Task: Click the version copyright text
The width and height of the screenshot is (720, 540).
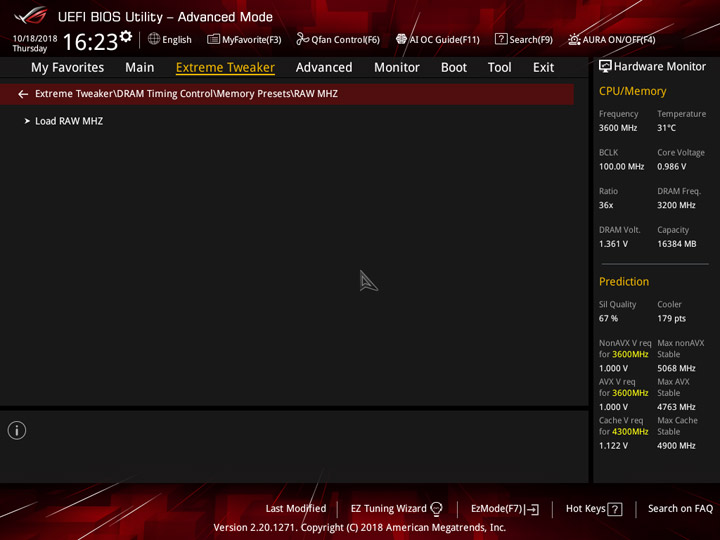Action: tap(360, 527)
